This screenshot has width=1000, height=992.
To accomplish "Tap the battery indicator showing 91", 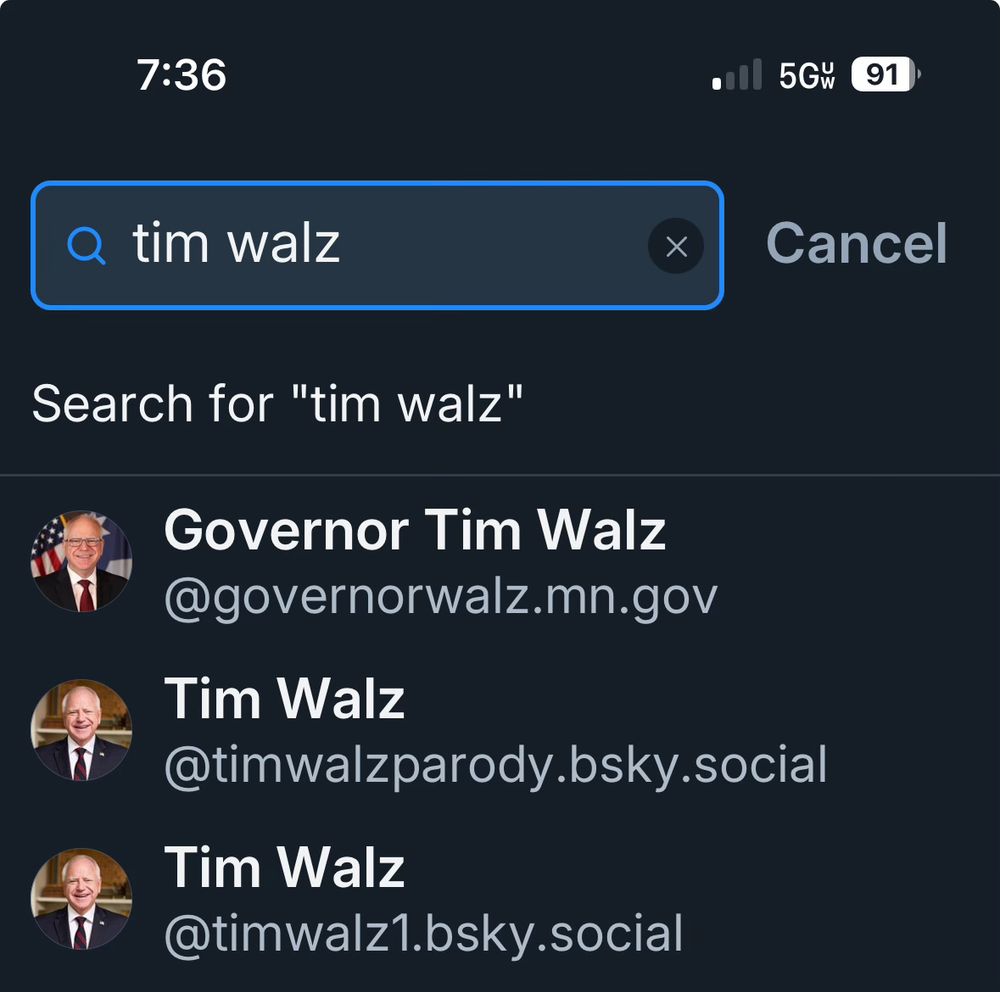I will pos(884,75).
